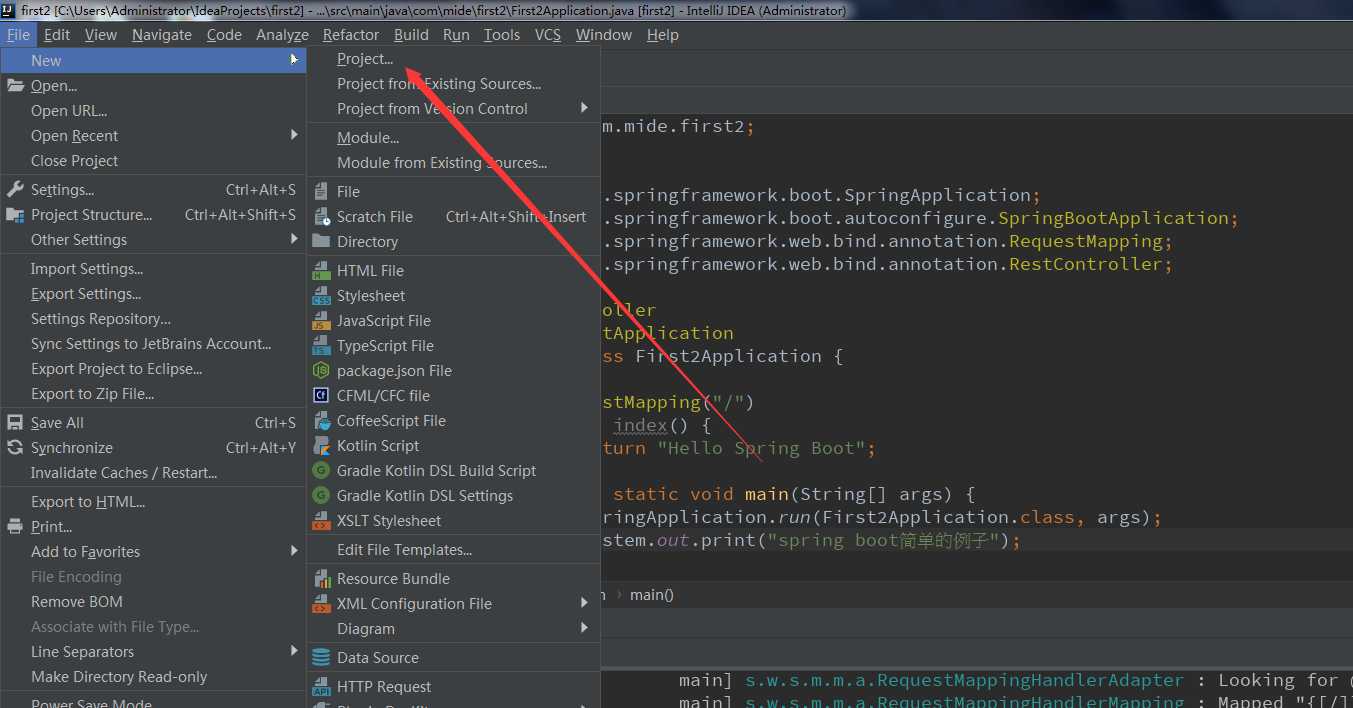Click the JavaScript File icon
The height and width of the screenshot is (708, 1353).
(x=321, y=321)
